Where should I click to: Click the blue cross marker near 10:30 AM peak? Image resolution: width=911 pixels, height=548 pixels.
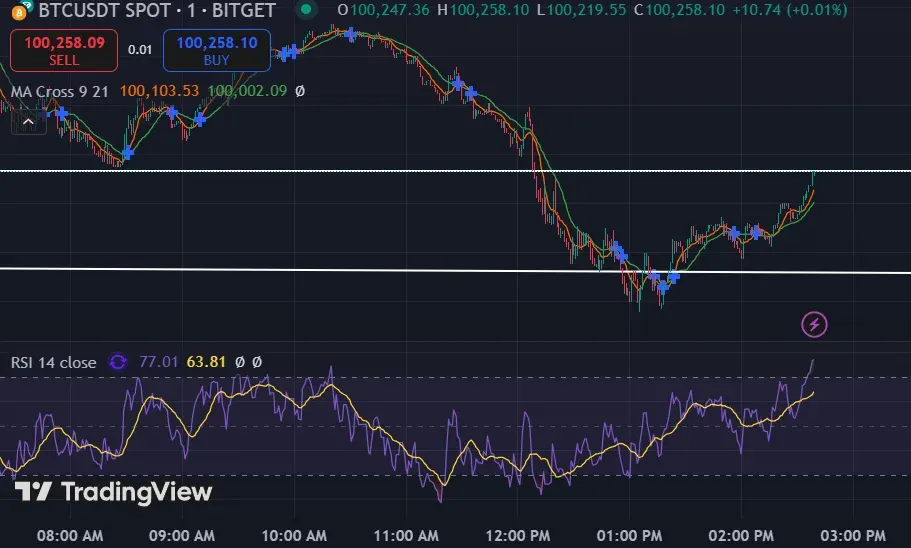point(350,34)
